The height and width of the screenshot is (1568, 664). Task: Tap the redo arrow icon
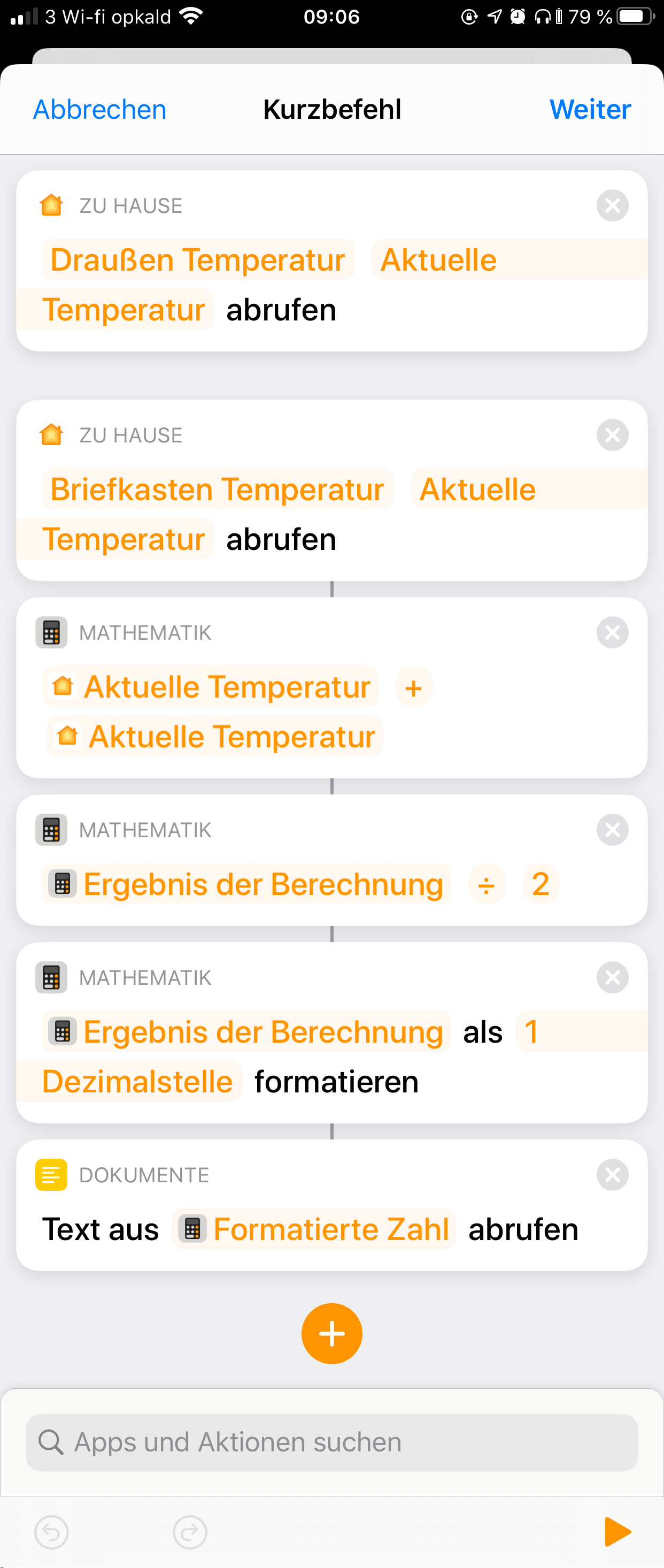(x=190, y=1532)
